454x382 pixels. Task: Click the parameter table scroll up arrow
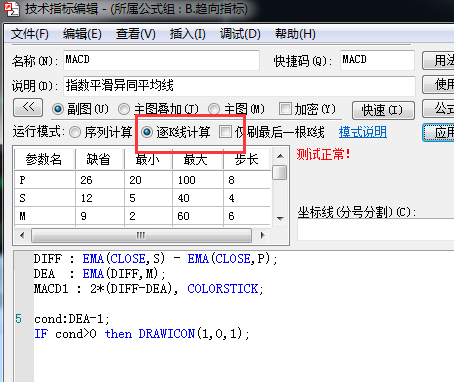click(x=280, y=156)
